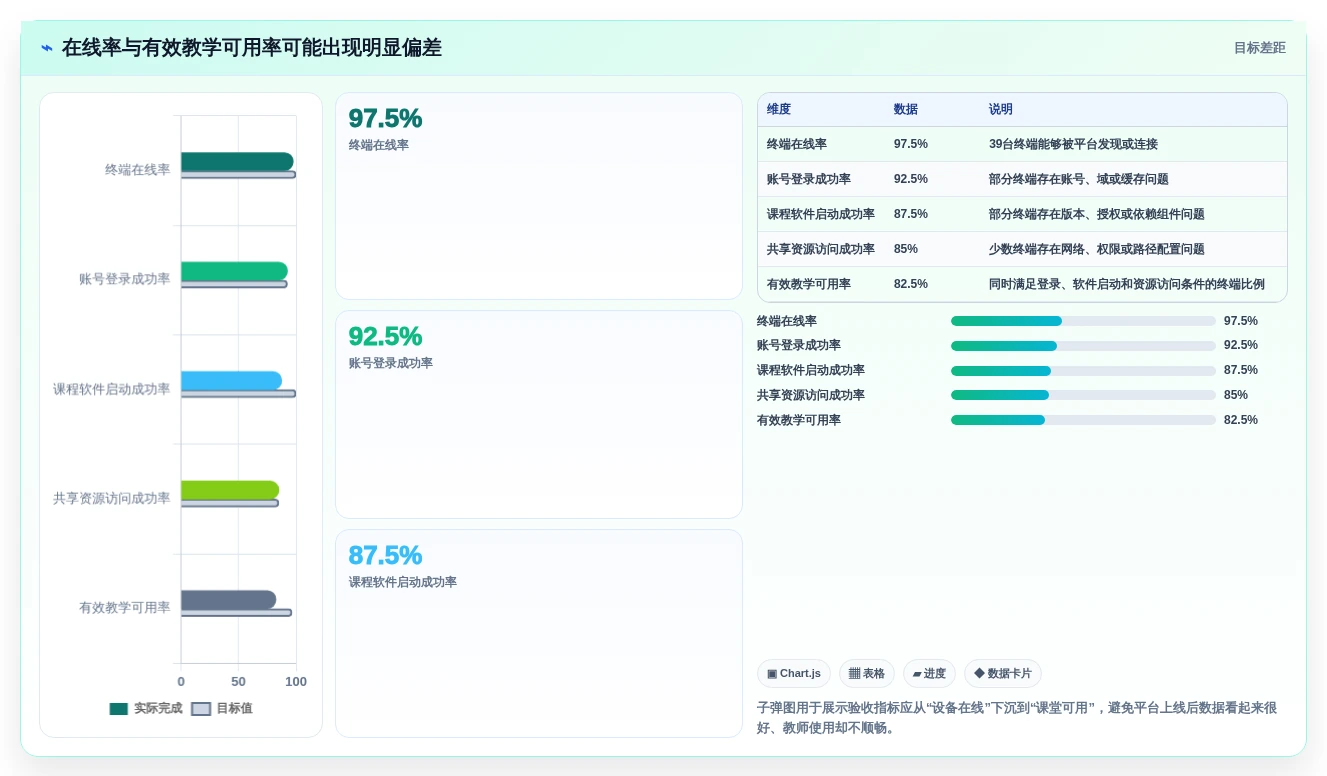Click the Chart.js tag chip
Screen dimensions: 1327x776
pos(794,674)
